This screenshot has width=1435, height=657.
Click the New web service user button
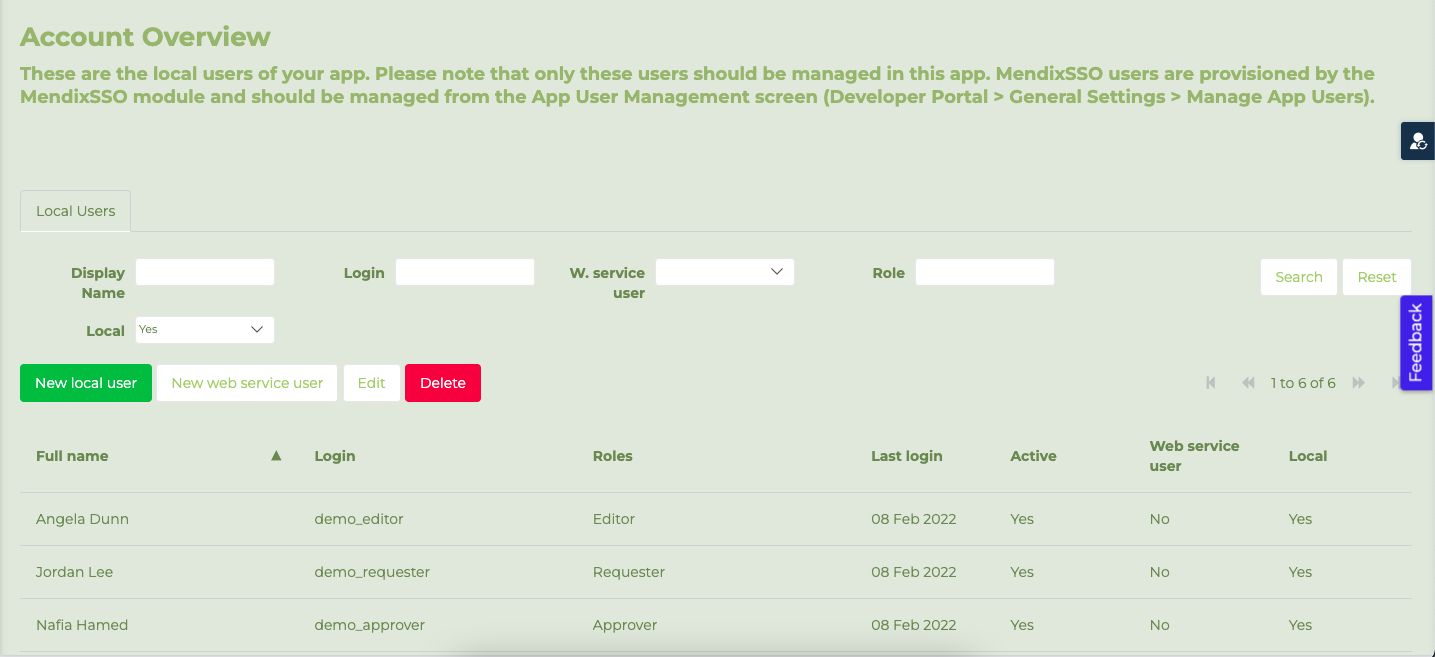coord(246,382)
